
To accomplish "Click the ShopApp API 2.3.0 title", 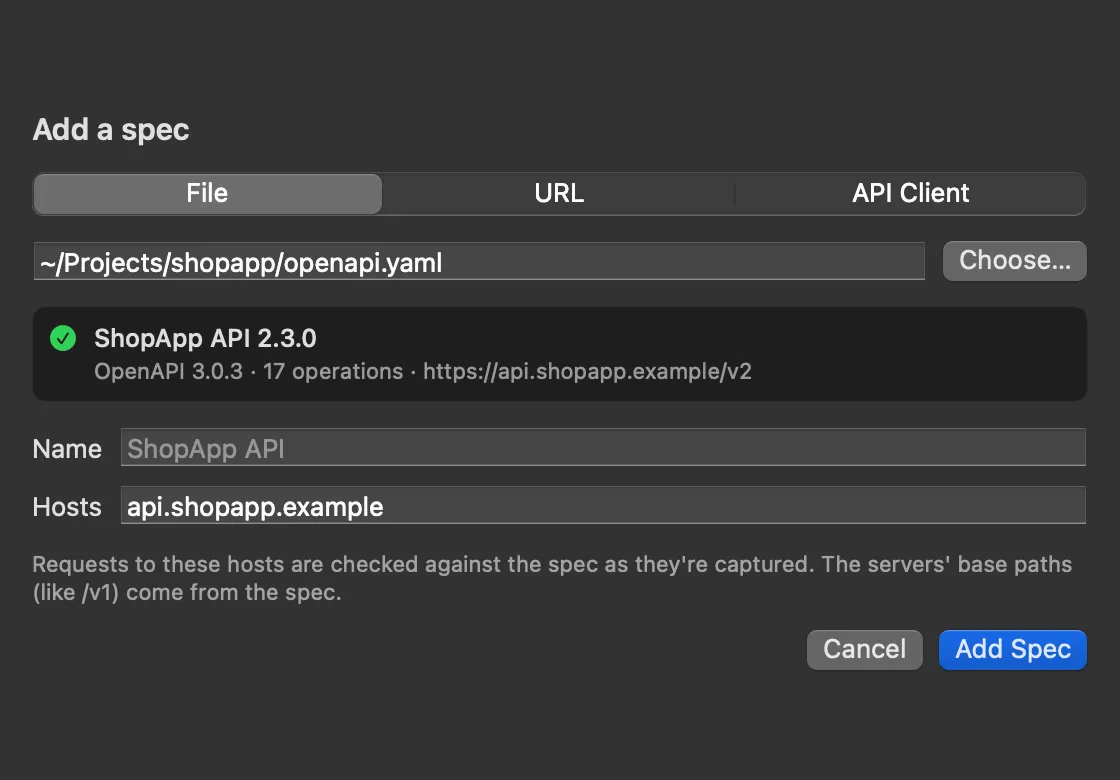I will [205, 338].
